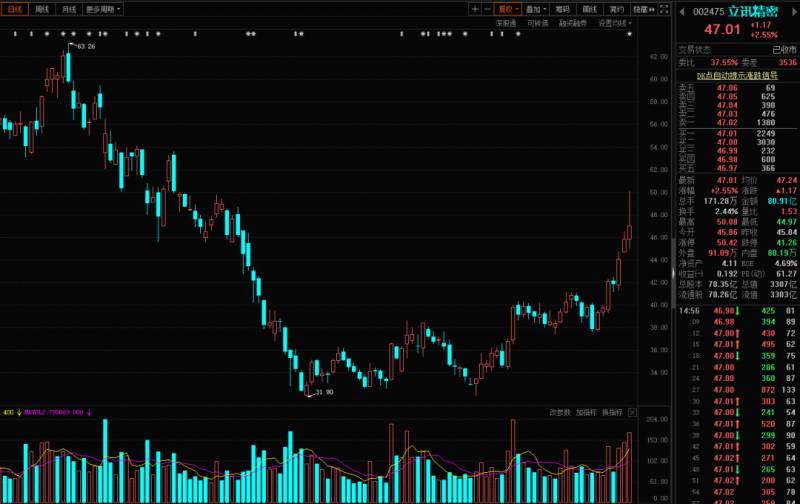This screenshot has height=504, width=800.
Task: Click the tallest long-wick candle at far right
Action: coord(630,220)
